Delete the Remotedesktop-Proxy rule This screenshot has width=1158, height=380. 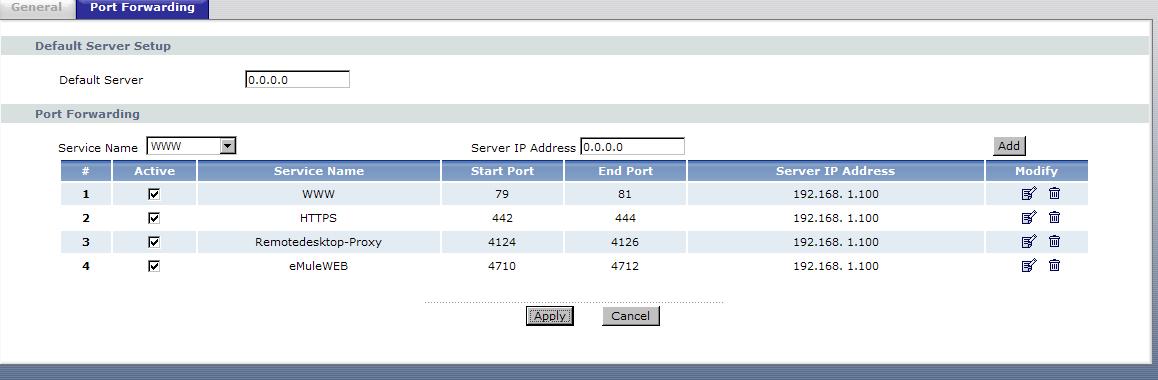(x=1055, y=241)
